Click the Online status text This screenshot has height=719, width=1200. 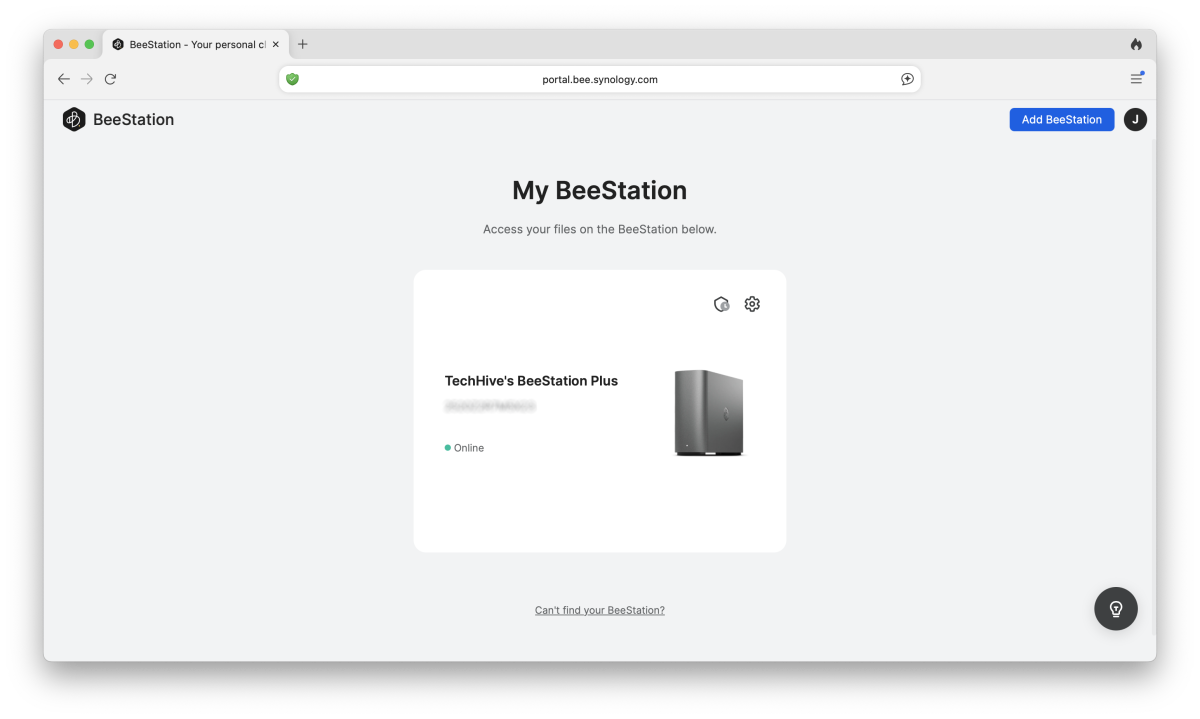(469, 448)
